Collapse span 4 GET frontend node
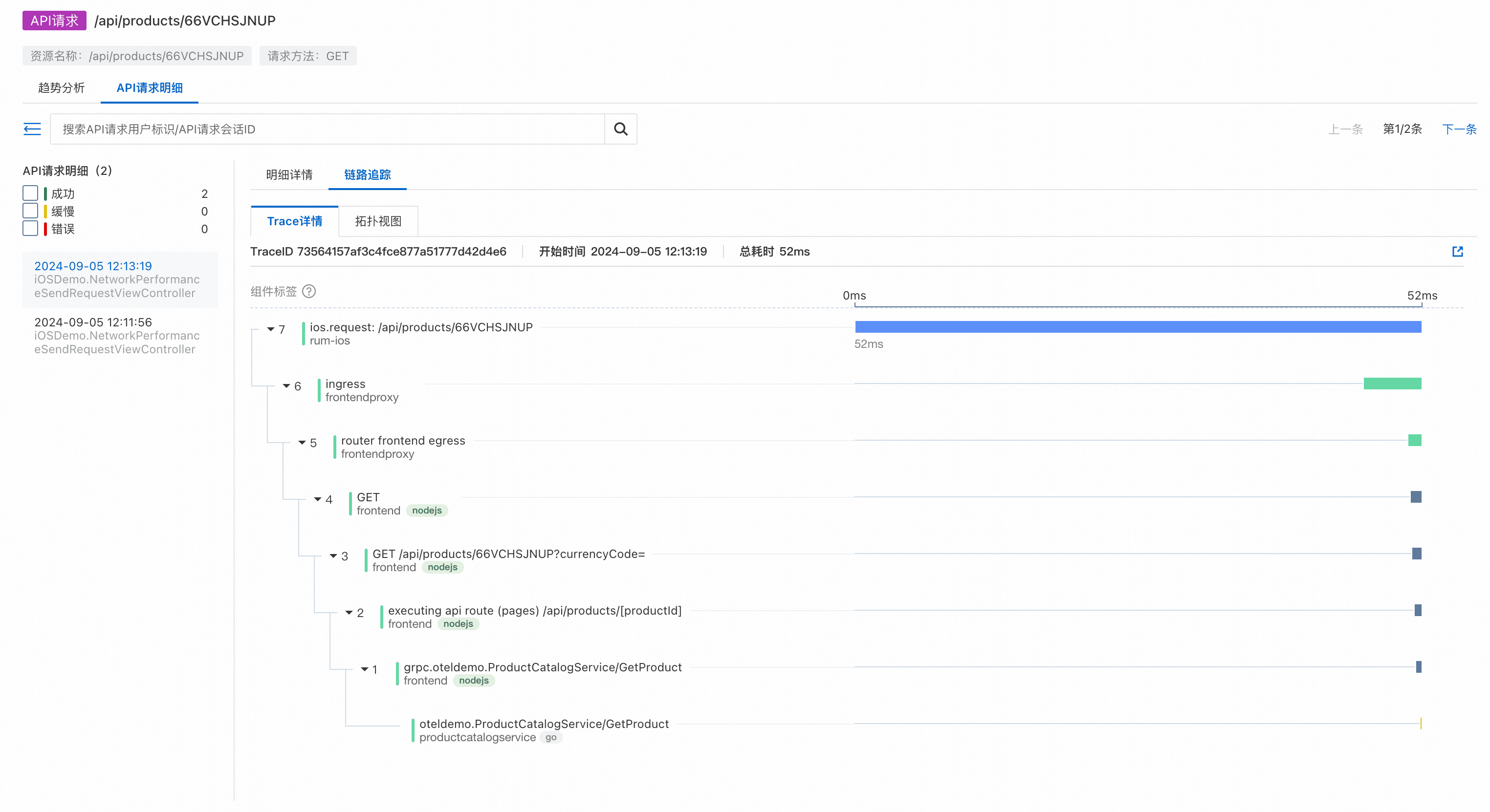 [317, 499]
